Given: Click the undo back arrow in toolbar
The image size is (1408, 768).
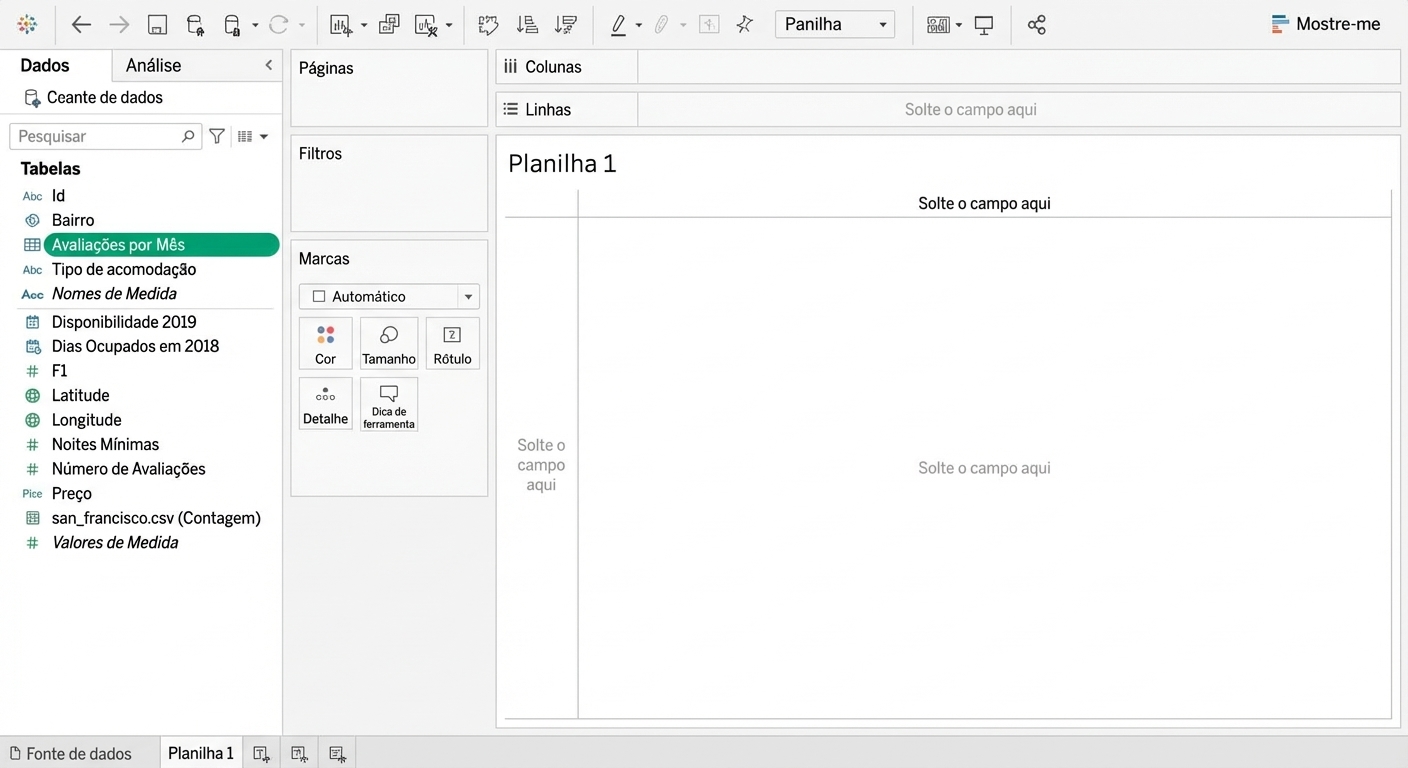Looking at the screenshot, I should pyautogui.click(x=81, y=25).
